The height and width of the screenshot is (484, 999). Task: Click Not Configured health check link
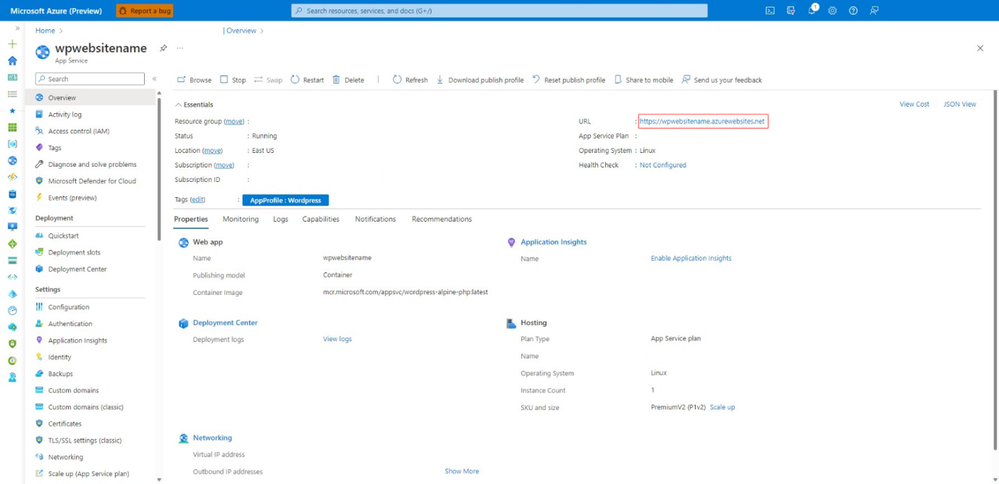[x=663, y=165]
